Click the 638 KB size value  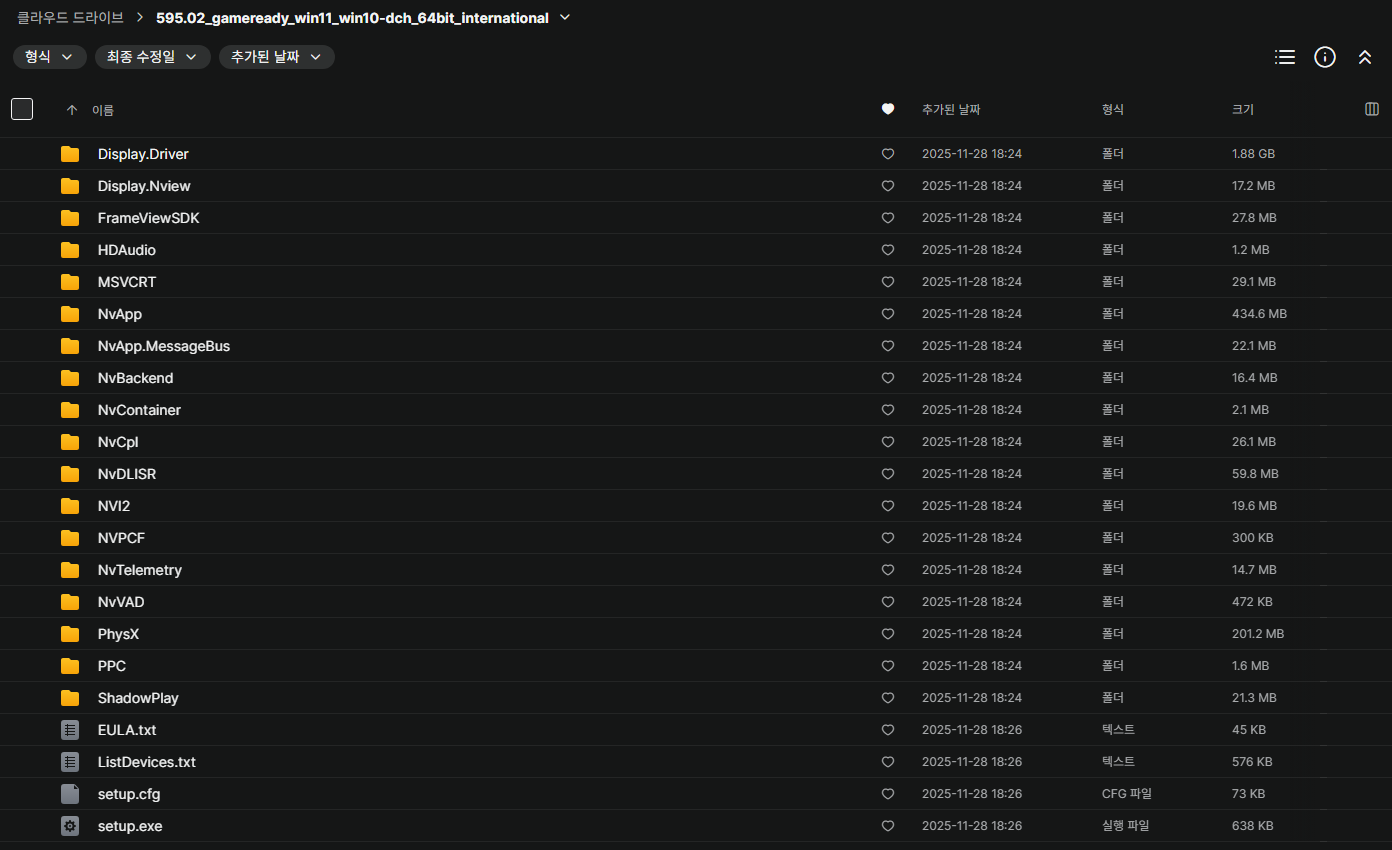[1252, 826]
